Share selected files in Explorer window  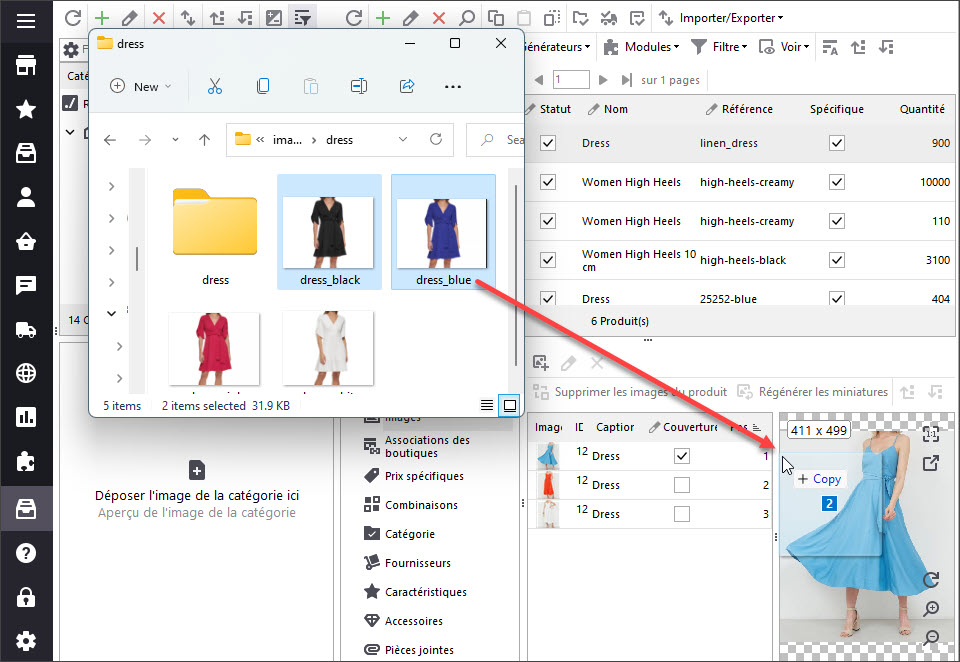pos(407,86)
